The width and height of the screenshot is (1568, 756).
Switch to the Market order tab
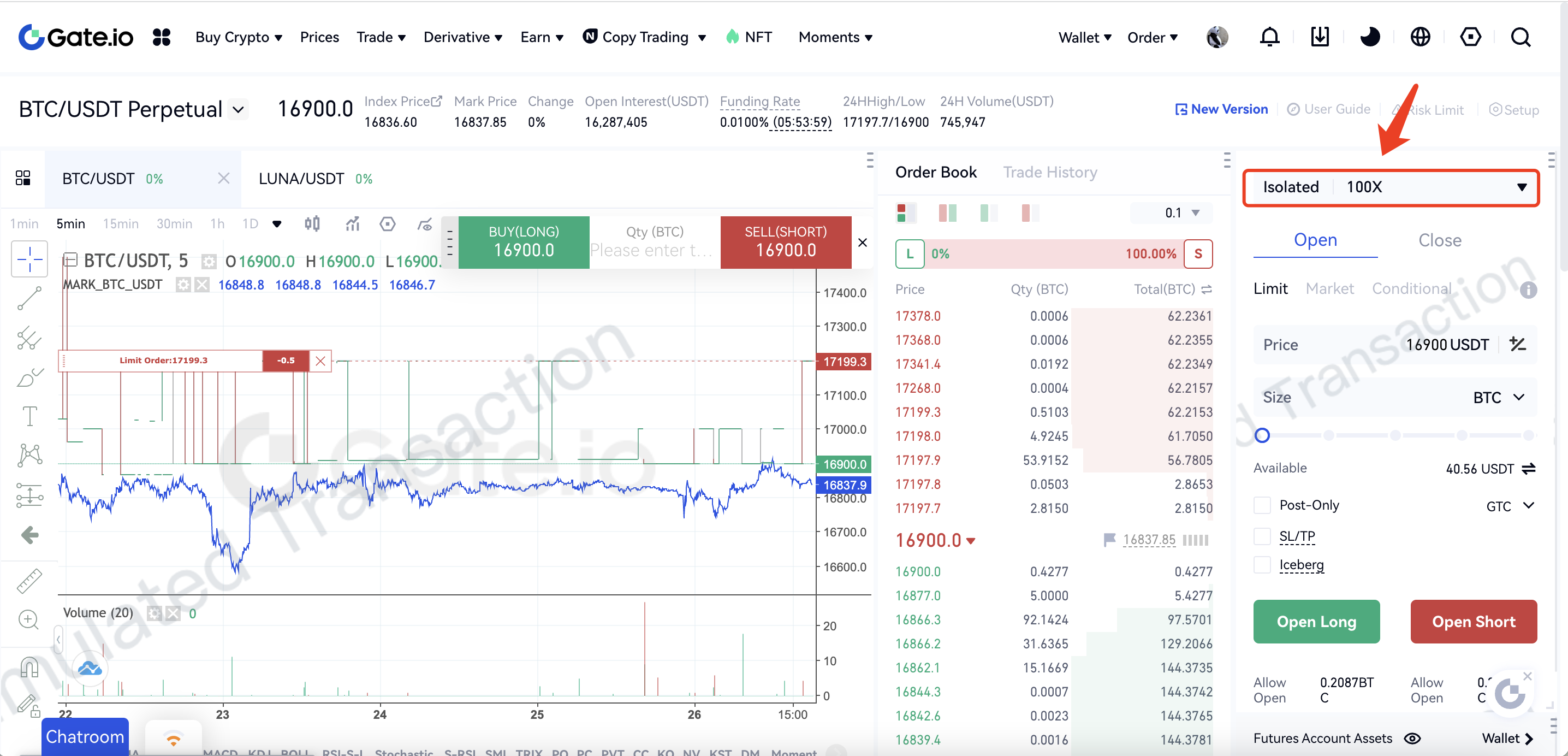point(1329,288)
